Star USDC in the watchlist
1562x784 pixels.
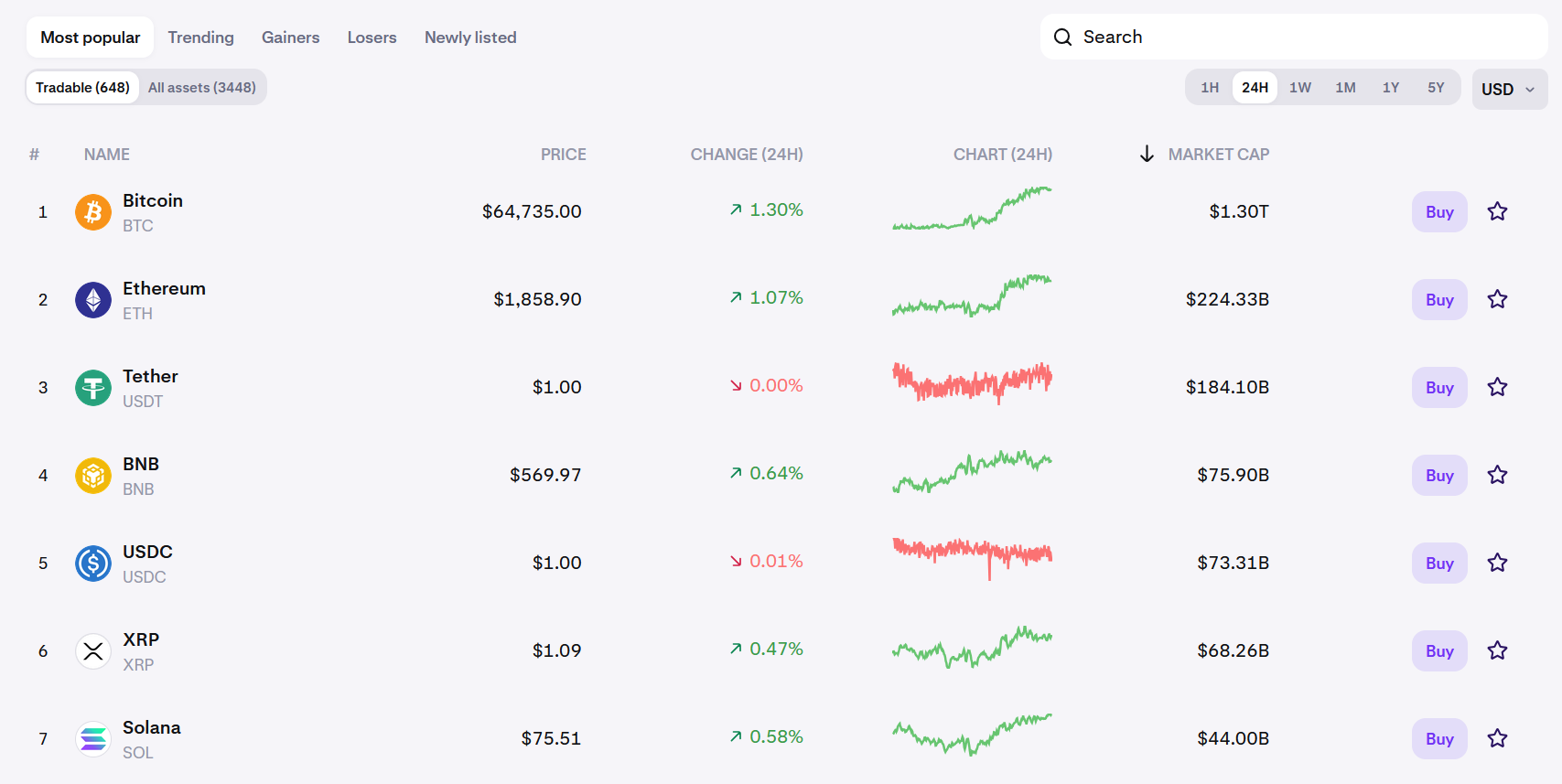[1497, 564]
